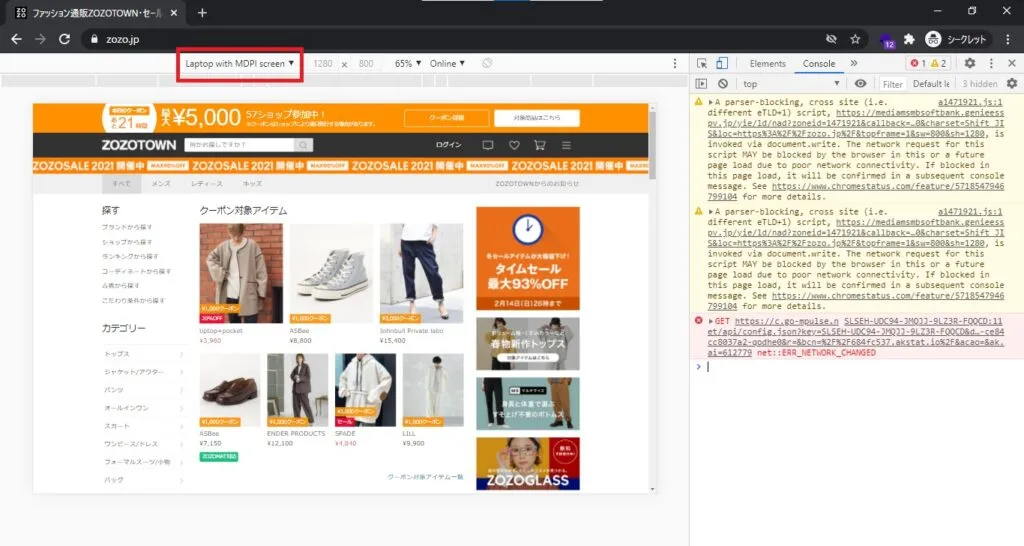Clear the console
Screen dimensions: 1024x546
[723, 84]
